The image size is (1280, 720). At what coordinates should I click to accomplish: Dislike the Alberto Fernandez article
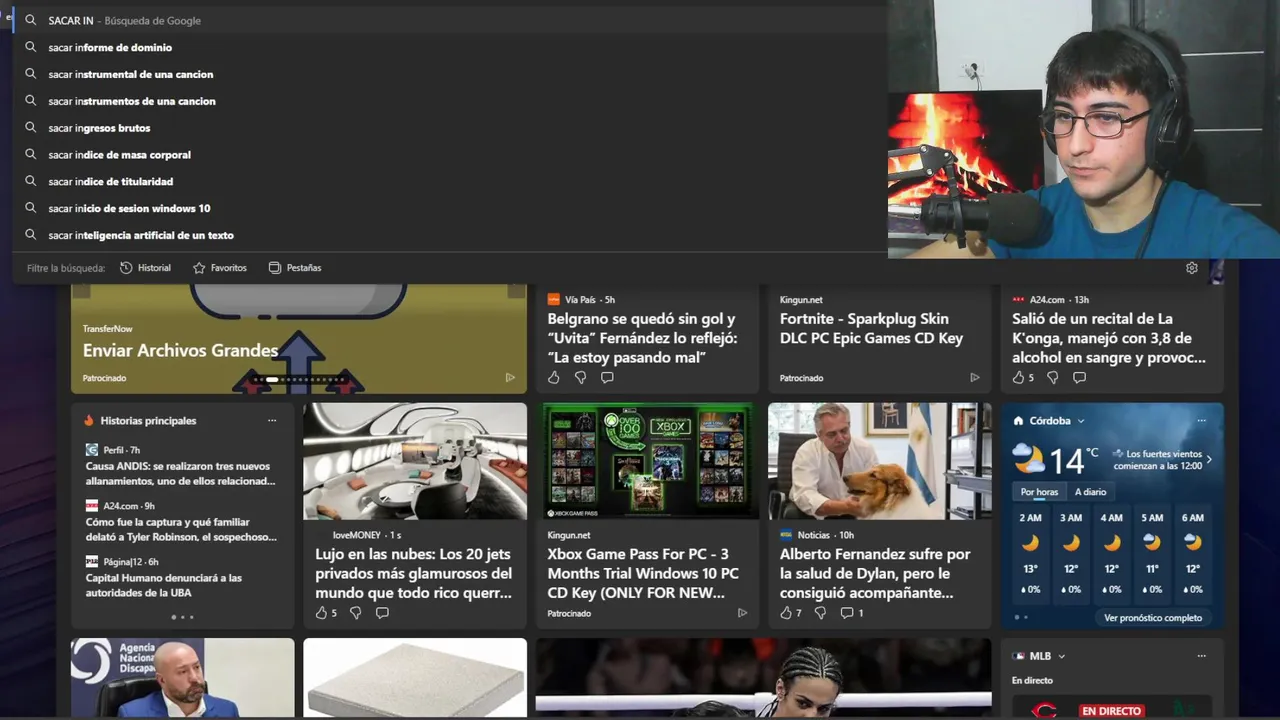tap(820, 613)
